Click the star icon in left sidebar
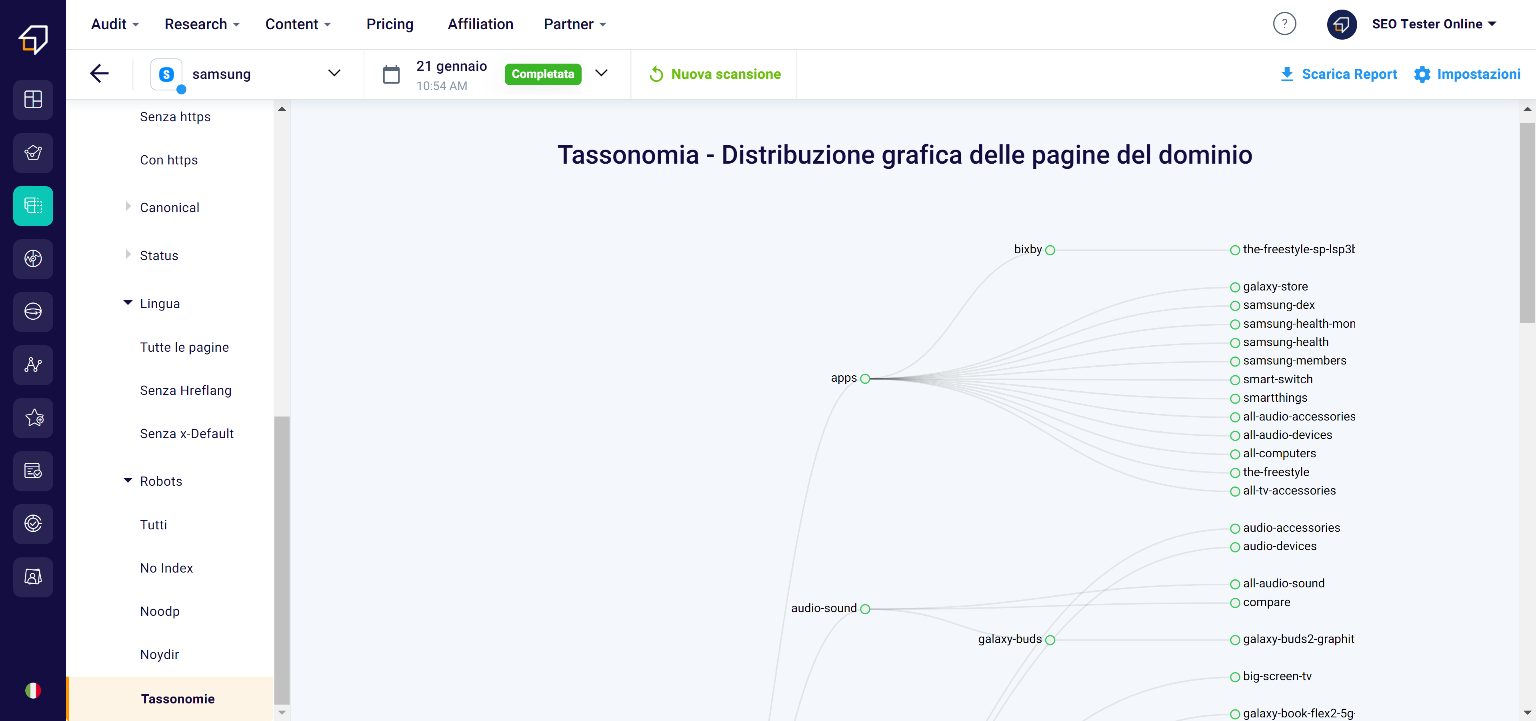This screenshot has height=721, width=1536. [33, 418]
